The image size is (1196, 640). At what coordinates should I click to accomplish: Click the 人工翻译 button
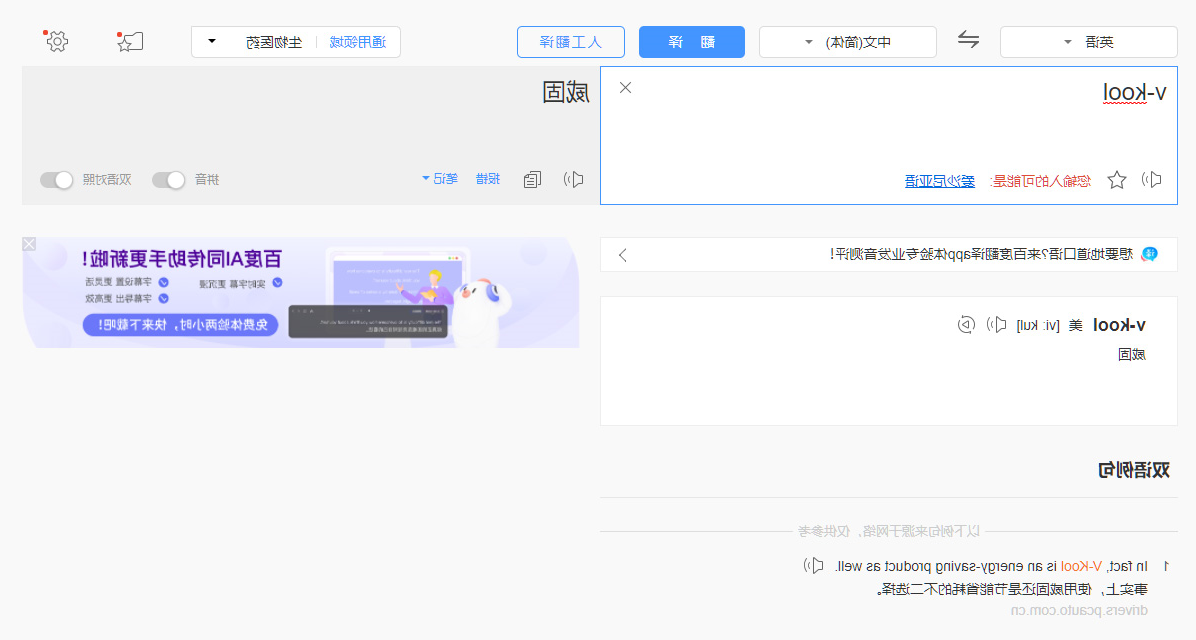point(571,42)
